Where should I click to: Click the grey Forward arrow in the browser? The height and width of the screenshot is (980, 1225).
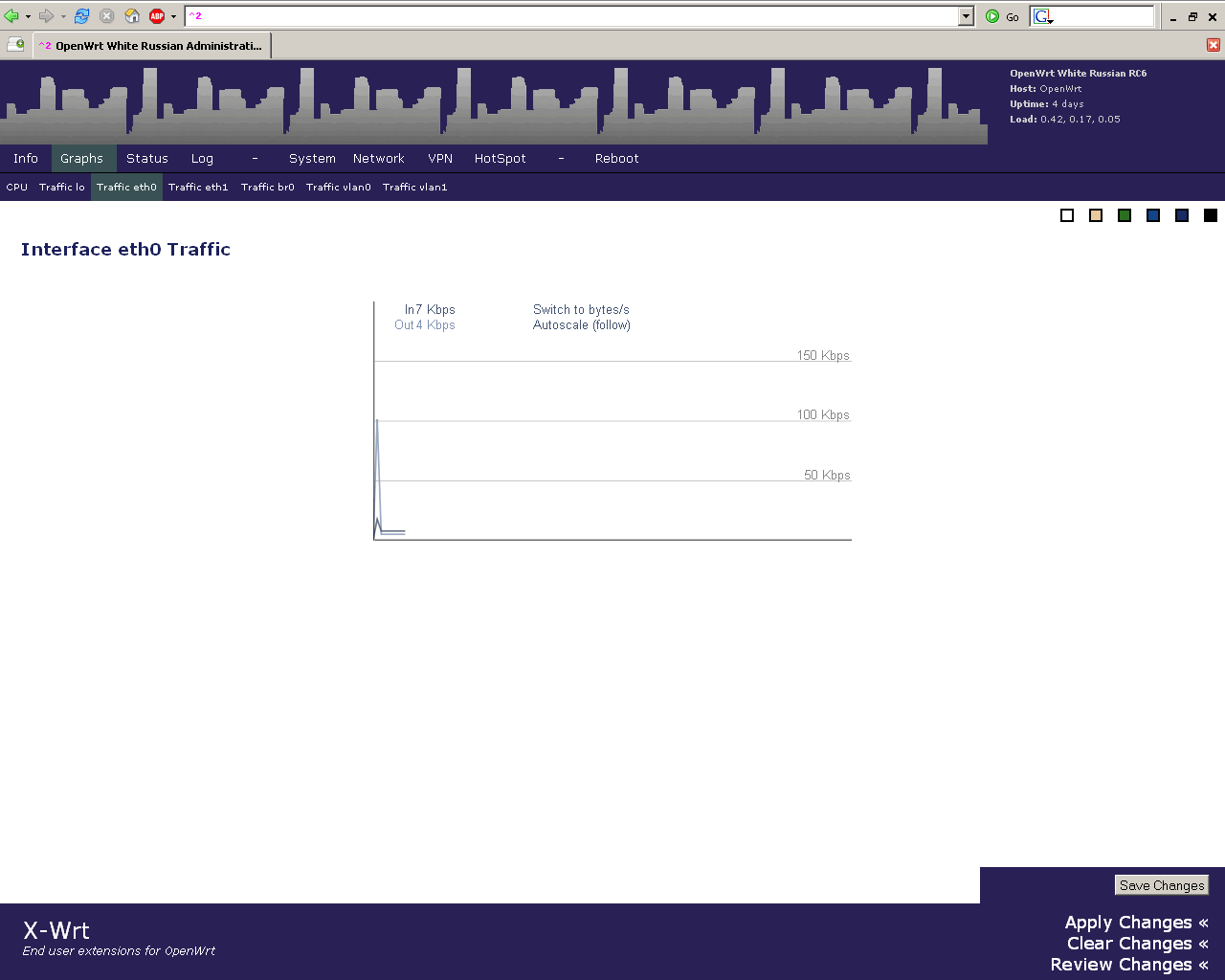tap(46, 16)
